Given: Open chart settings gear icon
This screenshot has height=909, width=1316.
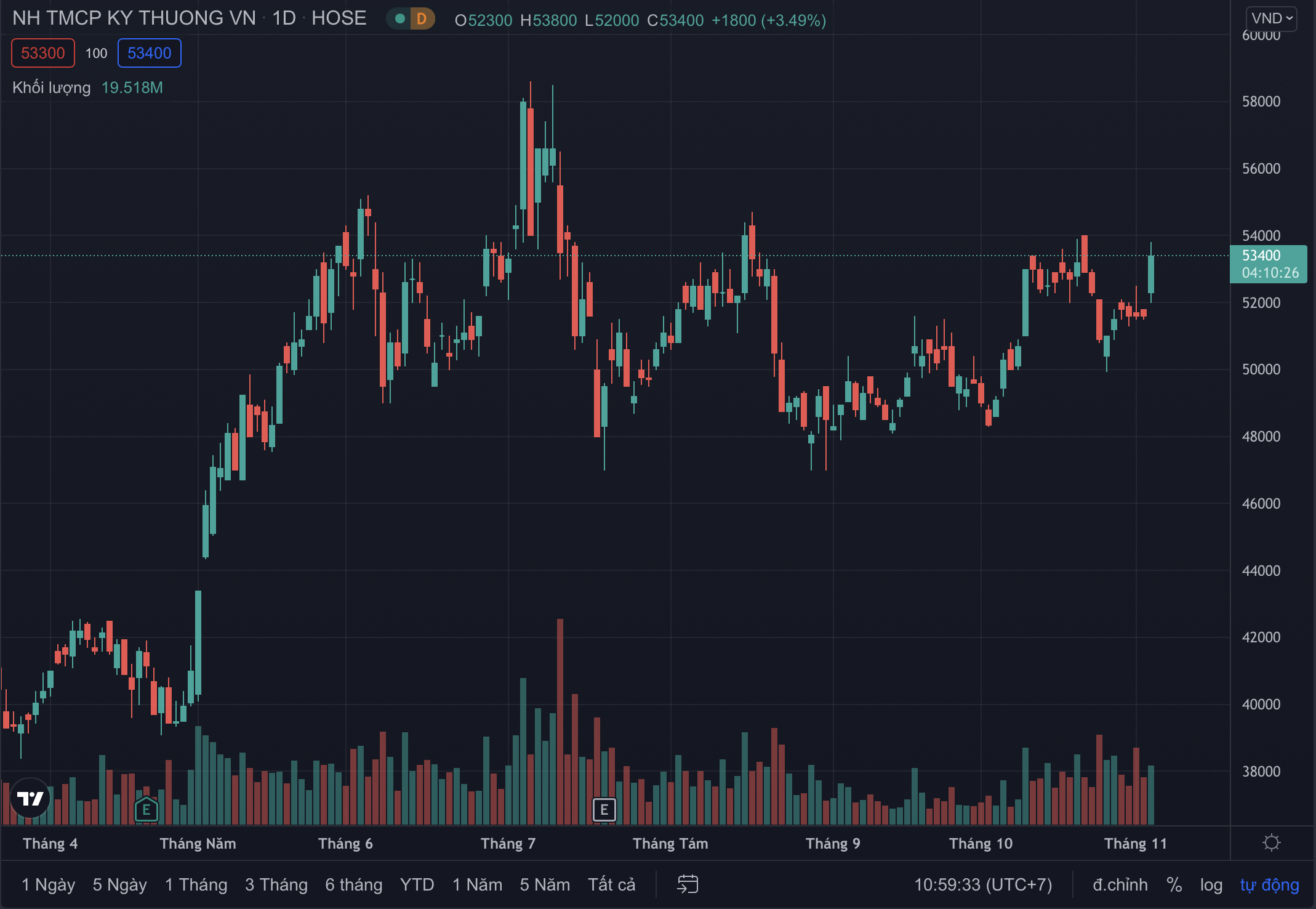Looking at the screenshot, I should tap(1272, 842).
